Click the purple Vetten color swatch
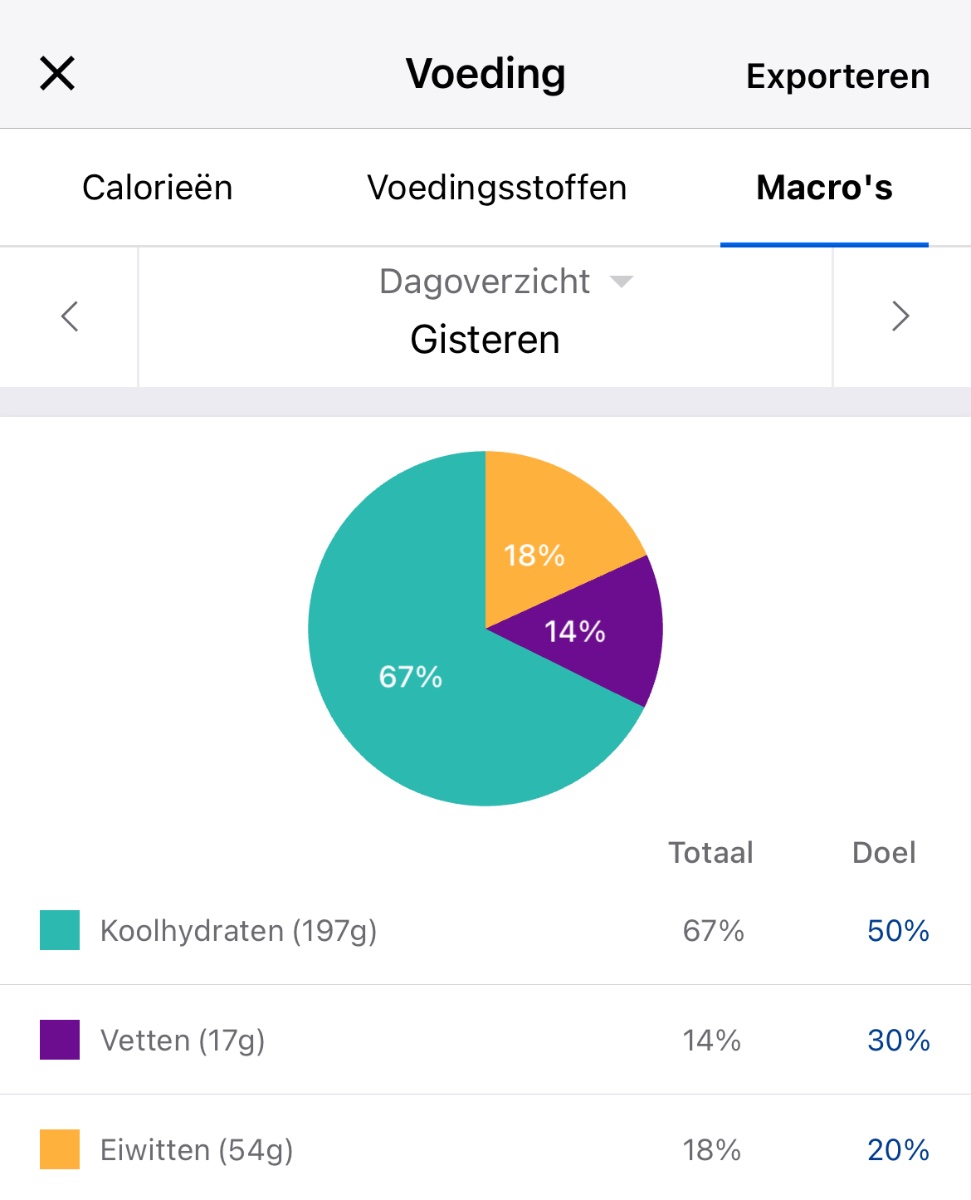Viewport: 971px width, 1200px height. click(x=60, y=1040)
